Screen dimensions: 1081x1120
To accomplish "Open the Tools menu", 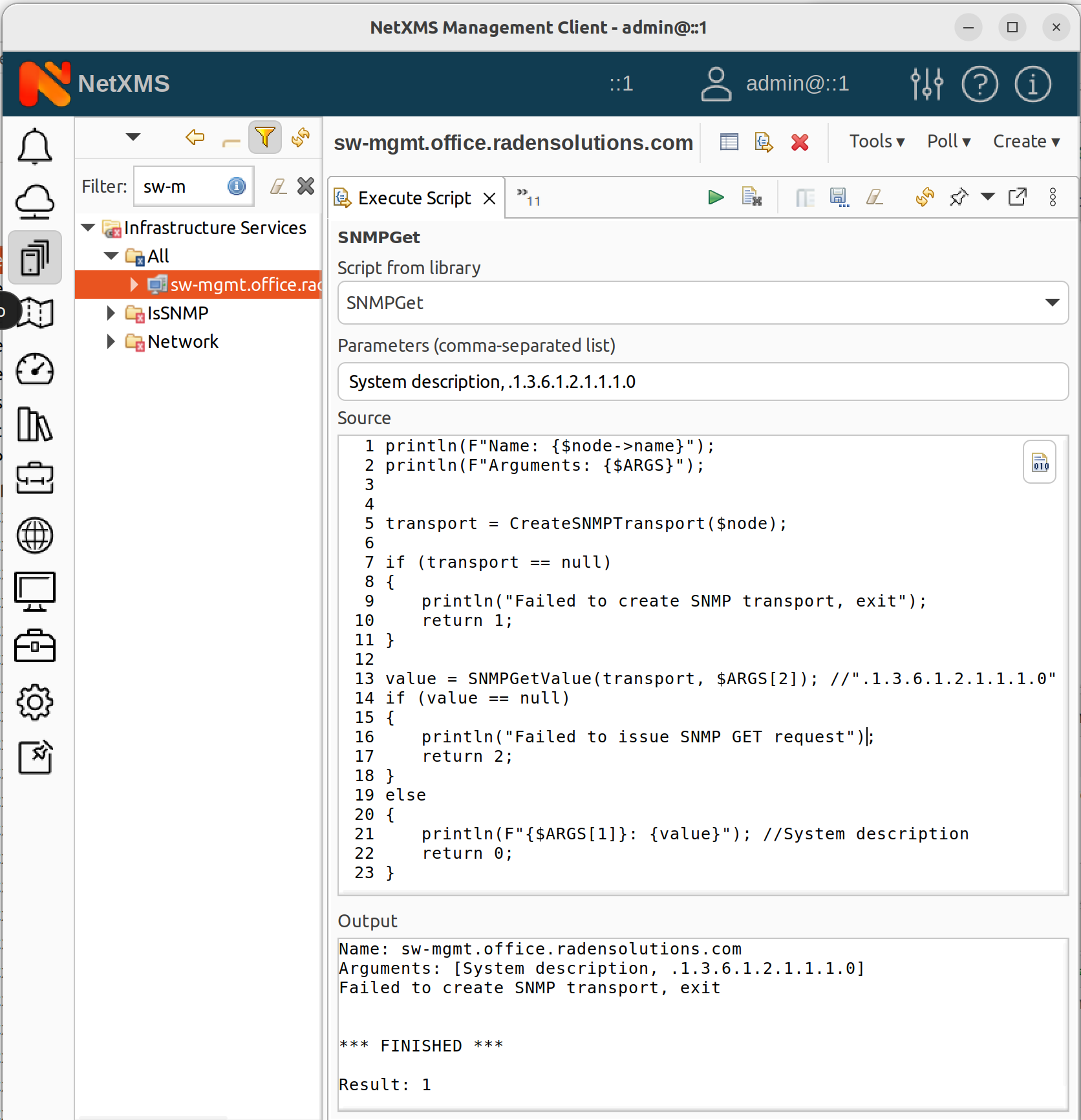I will tap(877, 142).
